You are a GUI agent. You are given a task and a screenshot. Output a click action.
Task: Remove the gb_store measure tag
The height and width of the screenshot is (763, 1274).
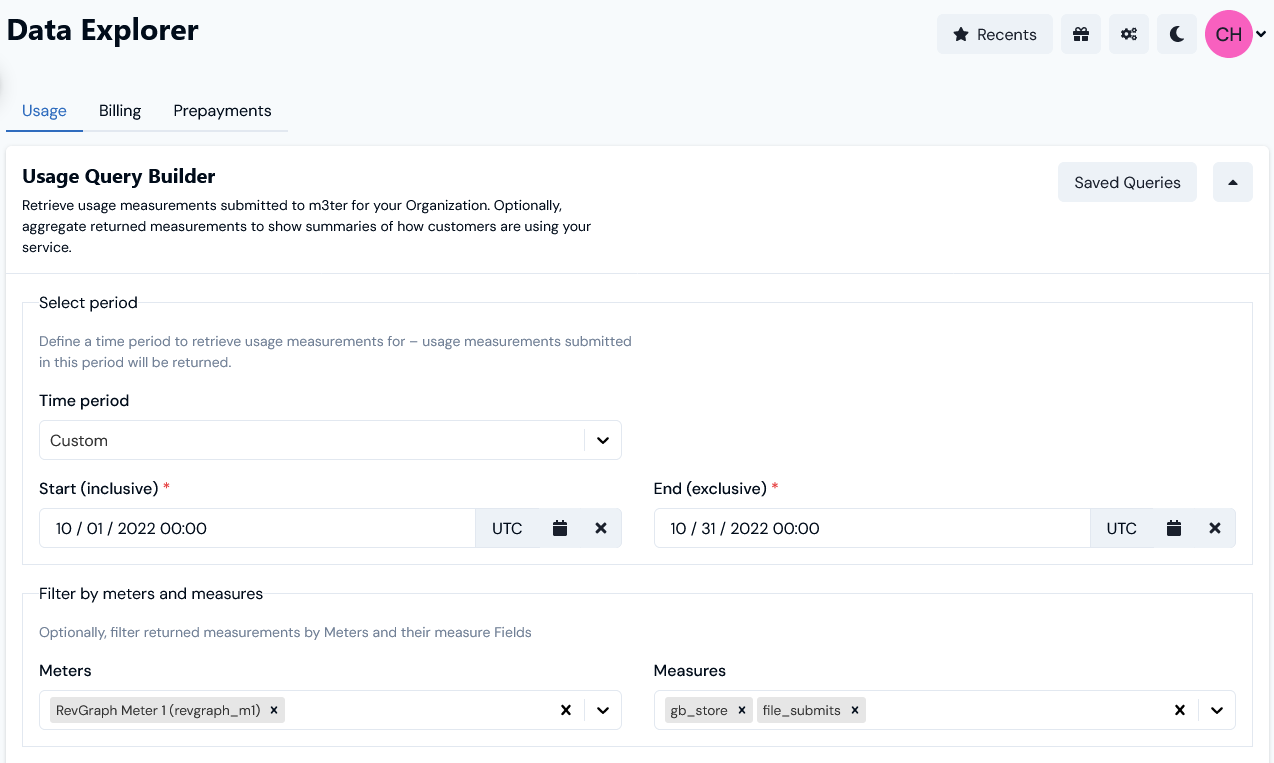741,710
